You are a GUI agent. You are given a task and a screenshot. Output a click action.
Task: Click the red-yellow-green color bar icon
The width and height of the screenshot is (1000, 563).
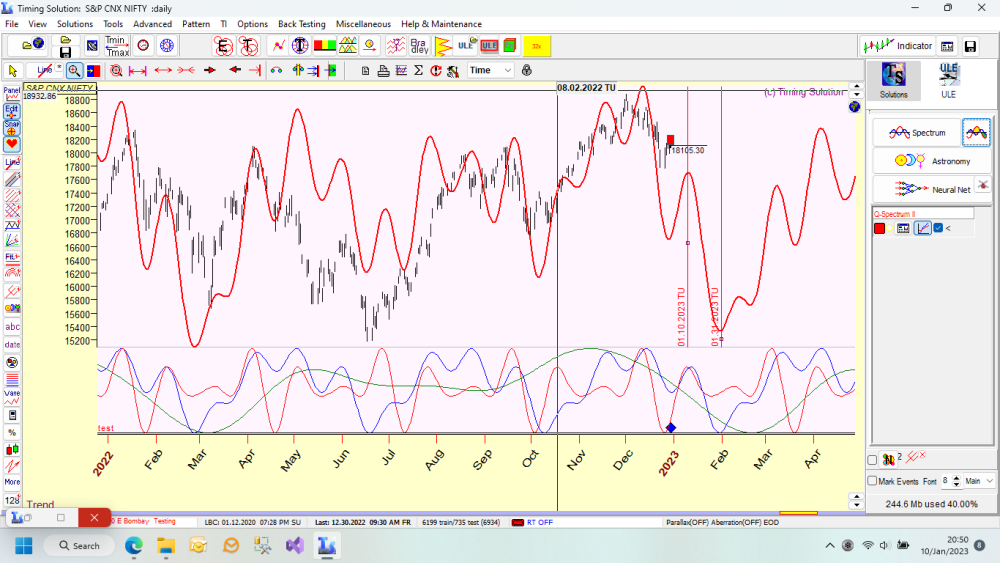[325, 46]
